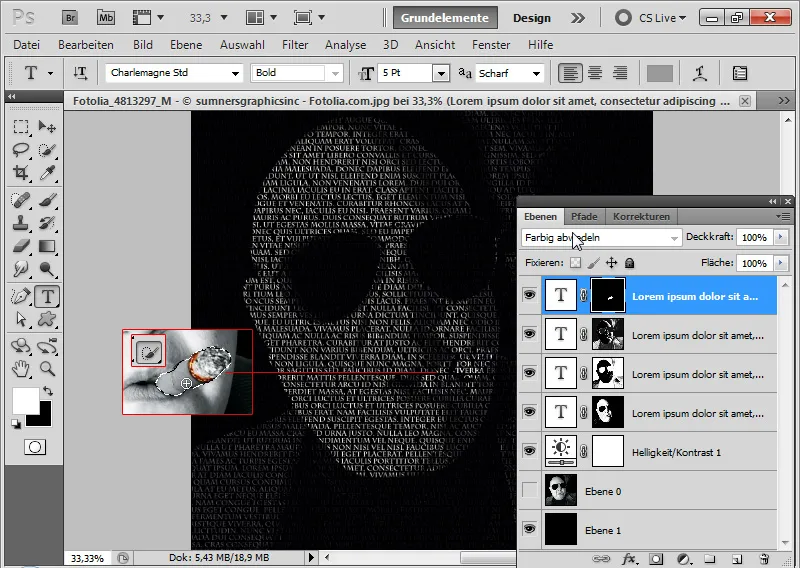Select the Dodge tool
This screenshot has width=800, height=568.
point(47,269)
